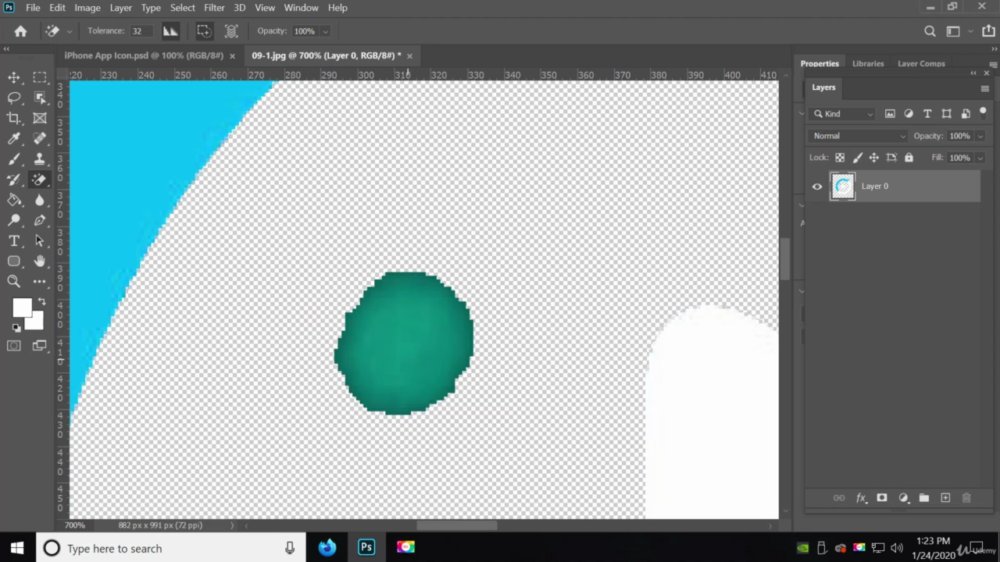Open the File menu
Viewport: 1000px width, 562px height.
(33, 8)
